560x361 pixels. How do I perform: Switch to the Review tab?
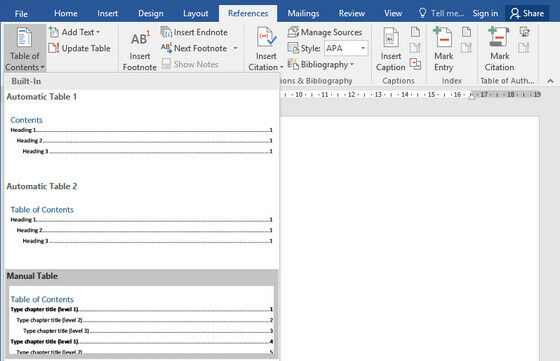352,14
